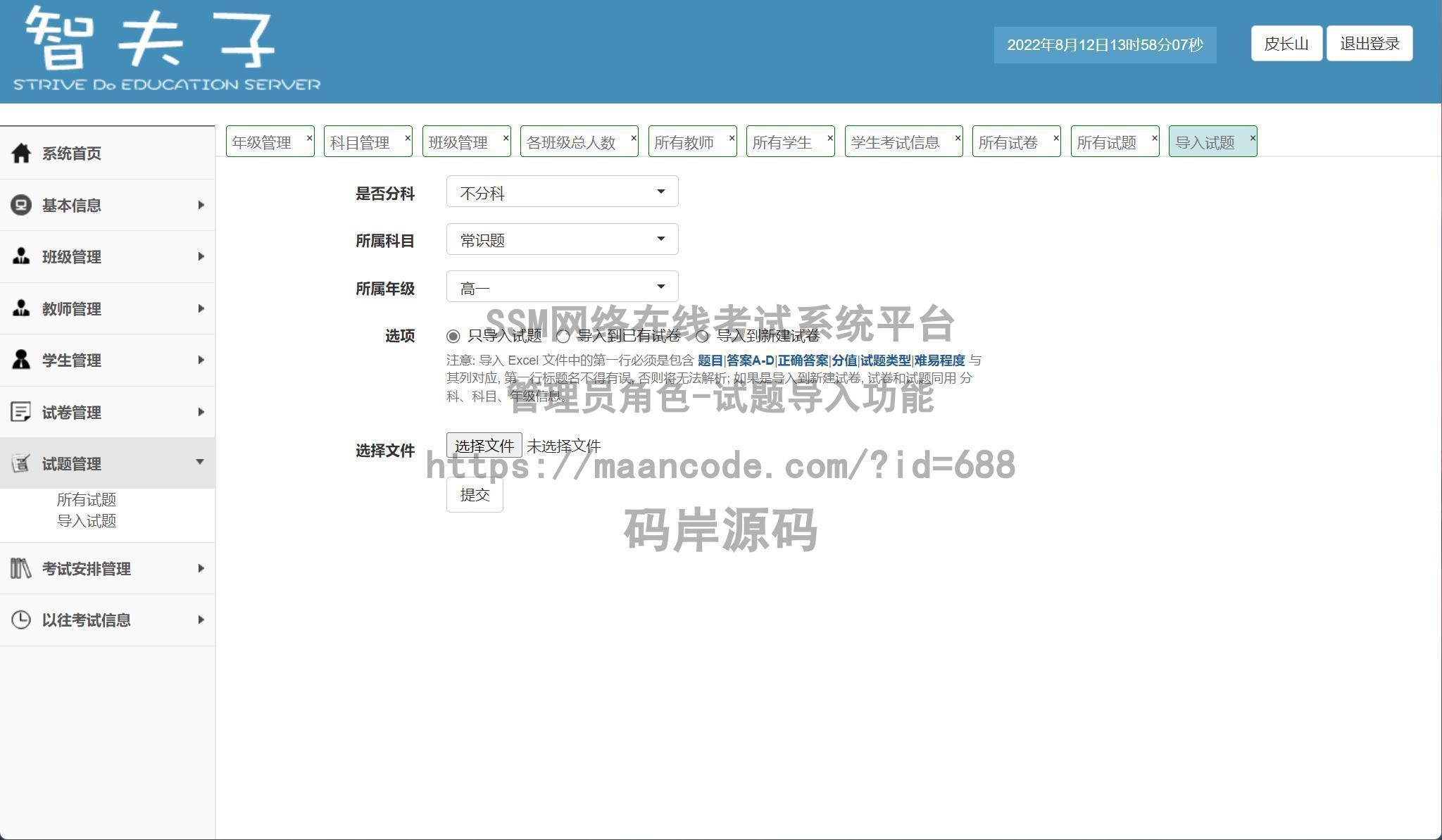The image size is (1442, 840).
Task: Click the 皮长山 user button
Action: pos(1286,44)
